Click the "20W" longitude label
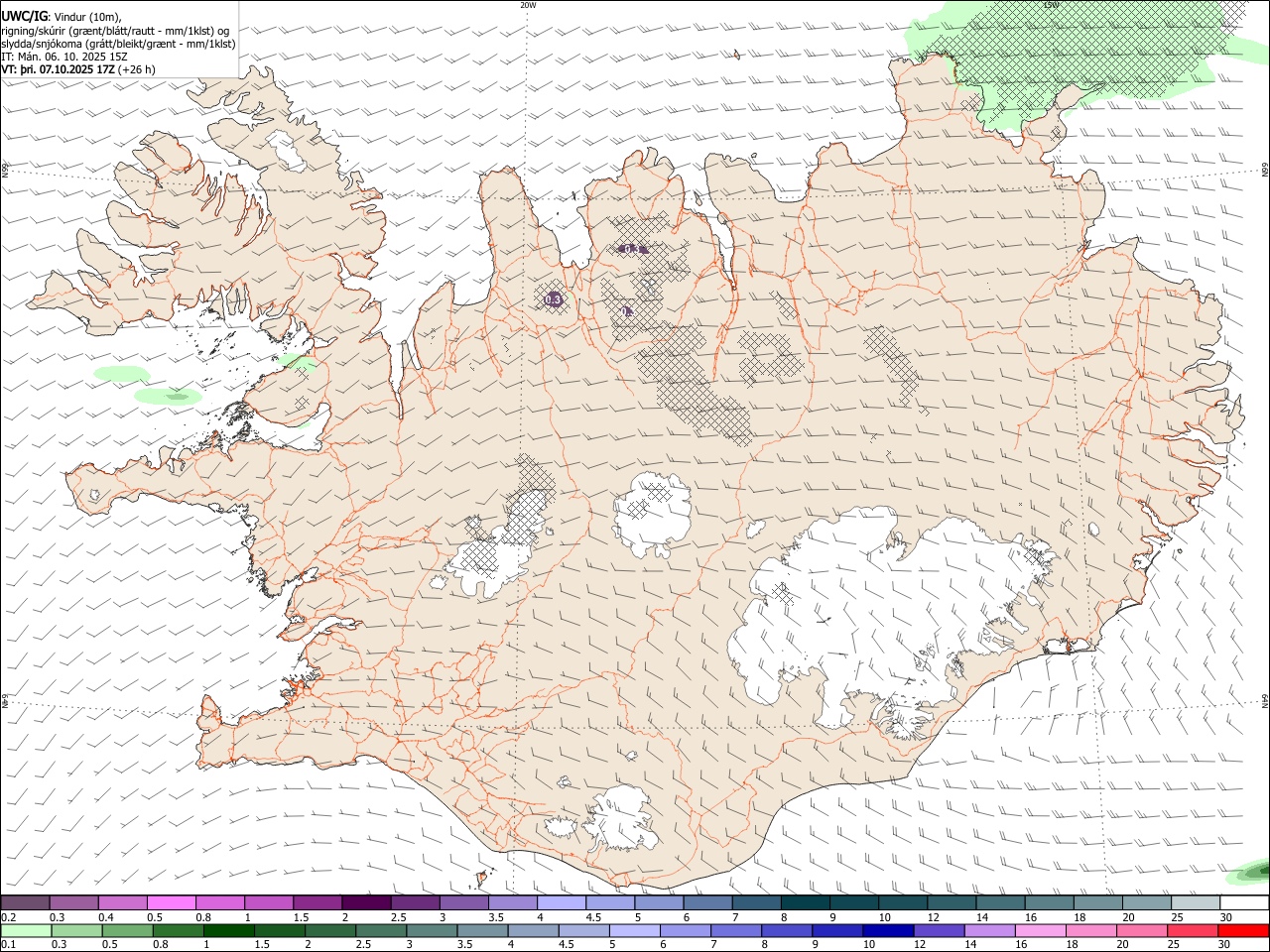1270x952 pixels. [x=528, y=5]
